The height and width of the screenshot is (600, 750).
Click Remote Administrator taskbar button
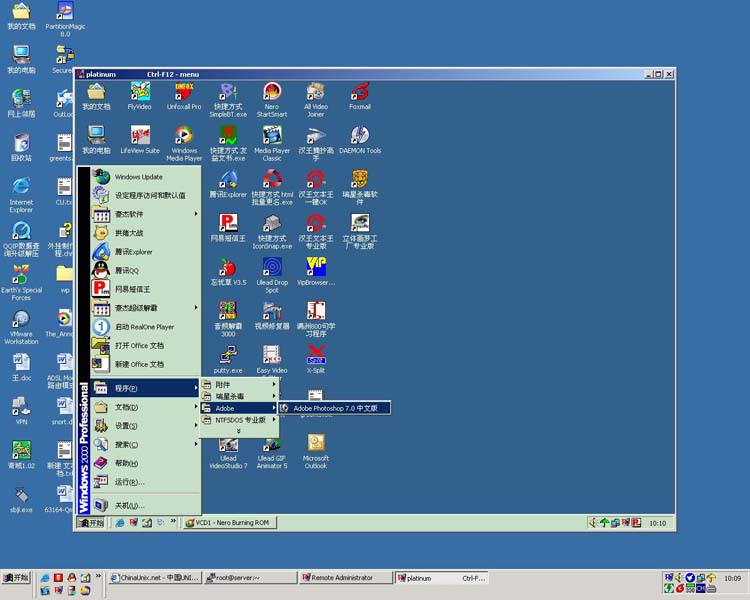pos(348,578)
